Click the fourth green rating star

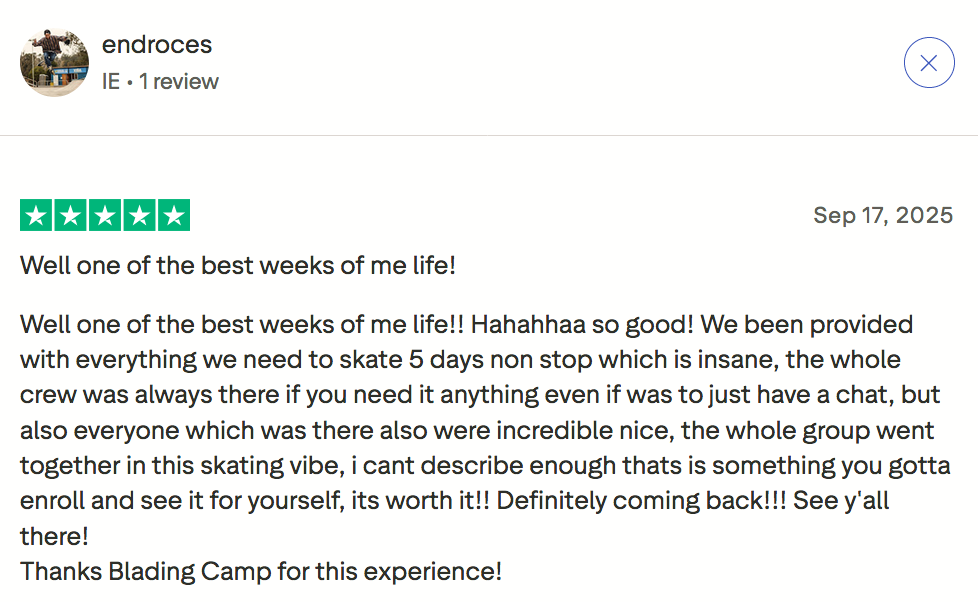click(139, 215)
